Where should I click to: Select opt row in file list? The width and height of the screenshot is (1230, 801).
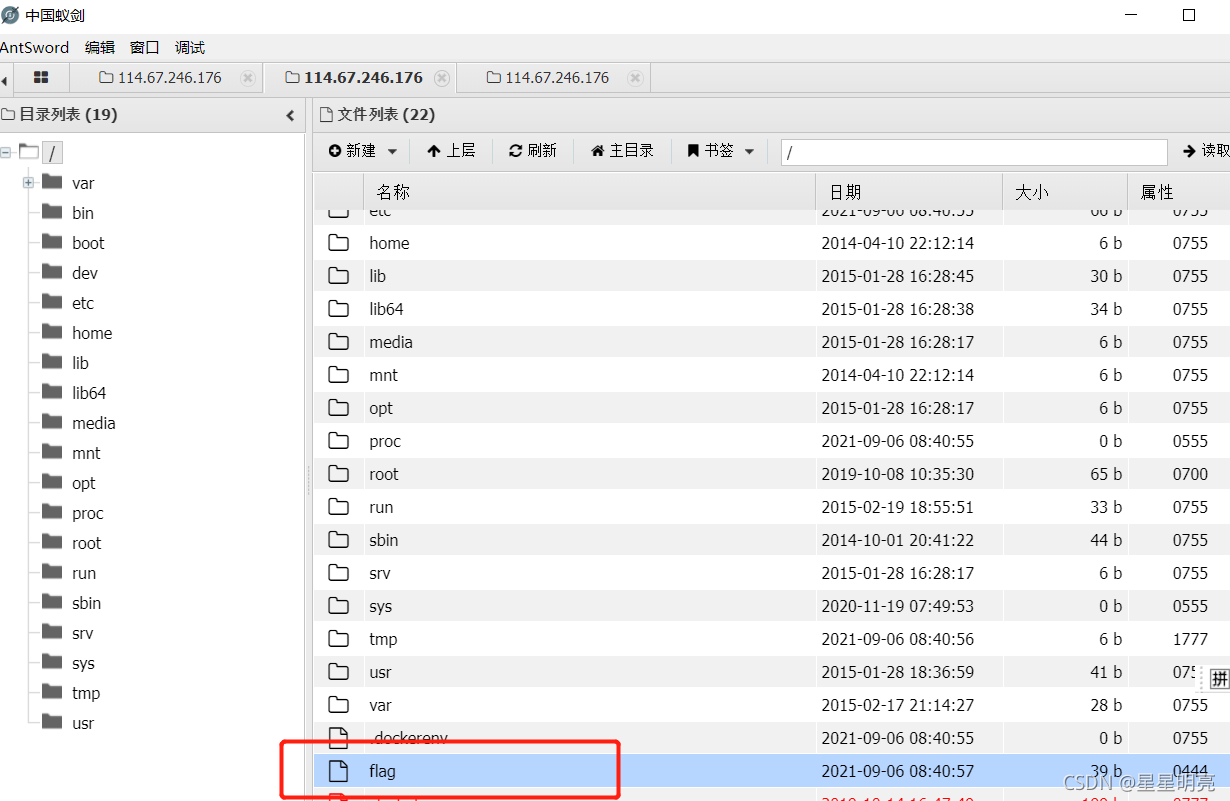tap(772, 408)
